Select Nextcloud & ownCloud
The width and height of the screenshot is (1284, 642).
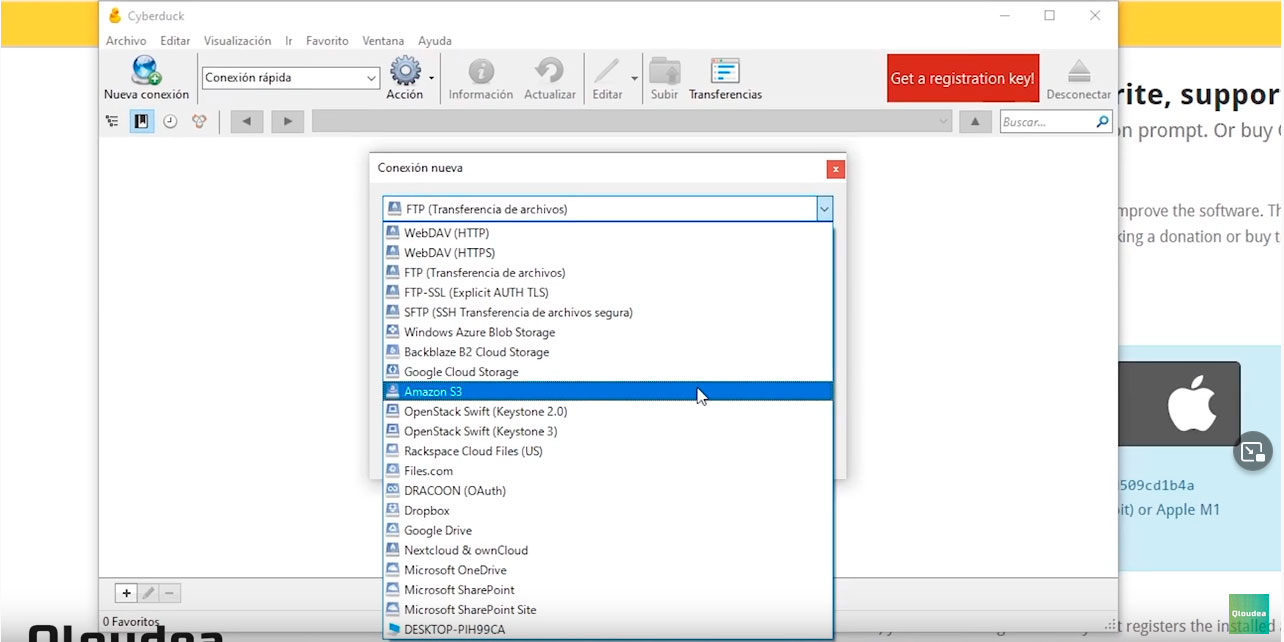tap(608, 550)
